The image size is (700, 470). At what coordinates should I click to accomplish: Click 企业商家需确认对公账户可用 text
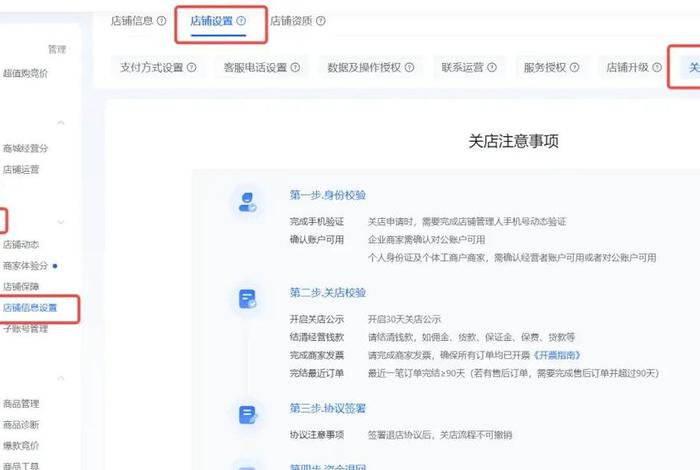(426, 240)
